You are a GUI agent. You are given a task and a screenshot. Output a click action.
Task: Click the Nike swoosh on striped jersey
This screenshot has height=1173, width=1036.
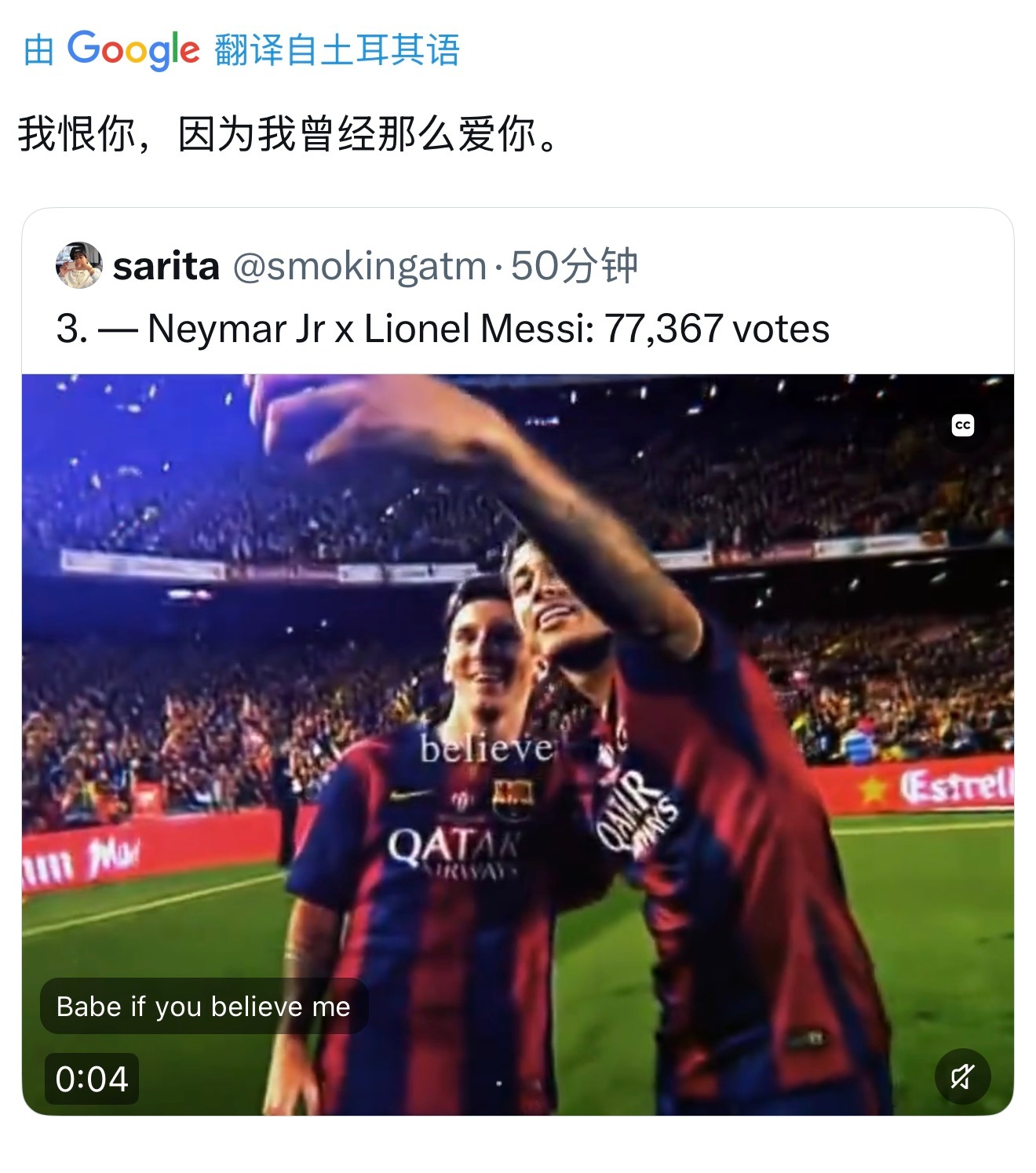tap(410, 795)
